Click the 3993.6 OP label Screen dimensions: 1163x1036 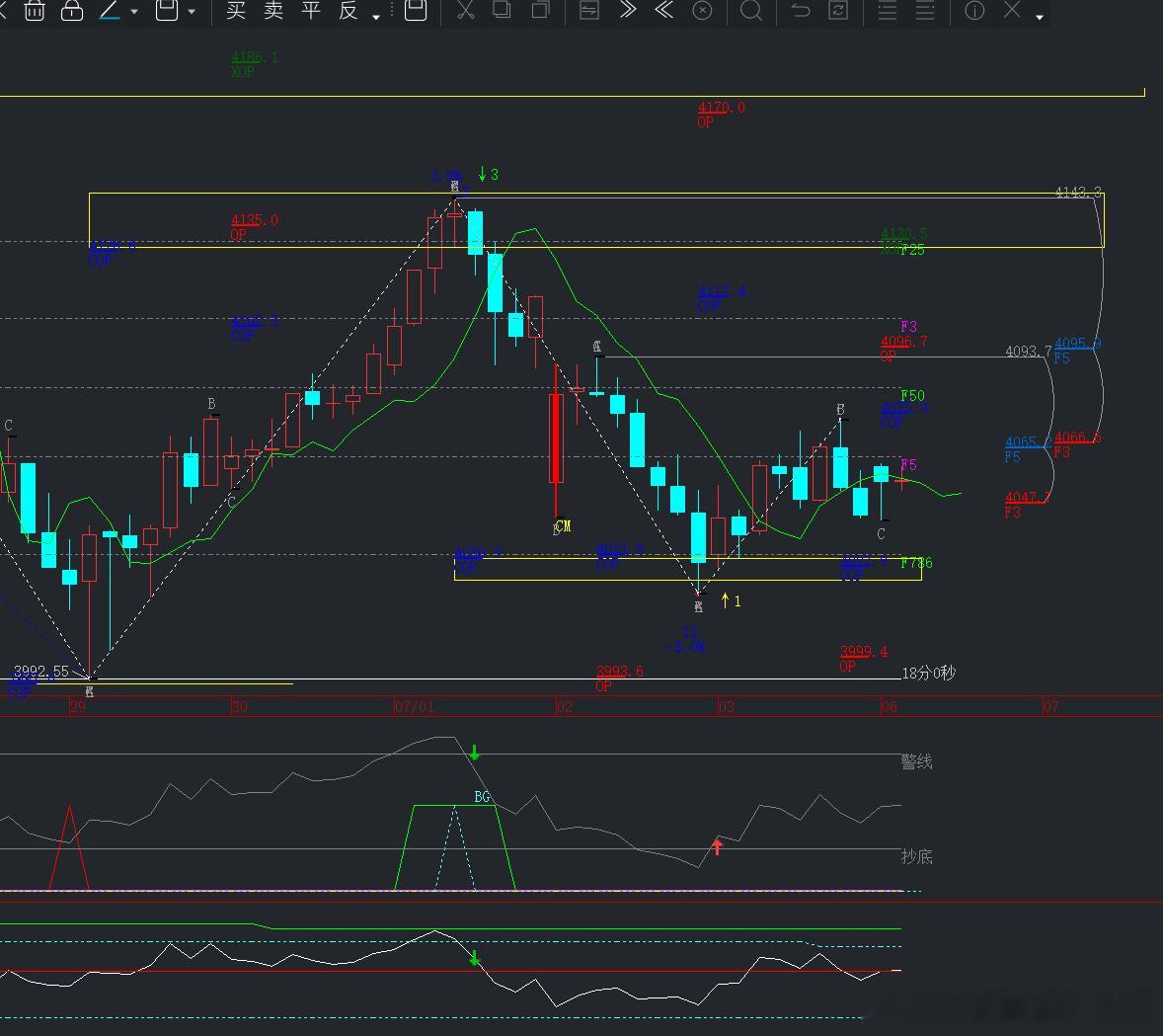(x=620, y=678)
